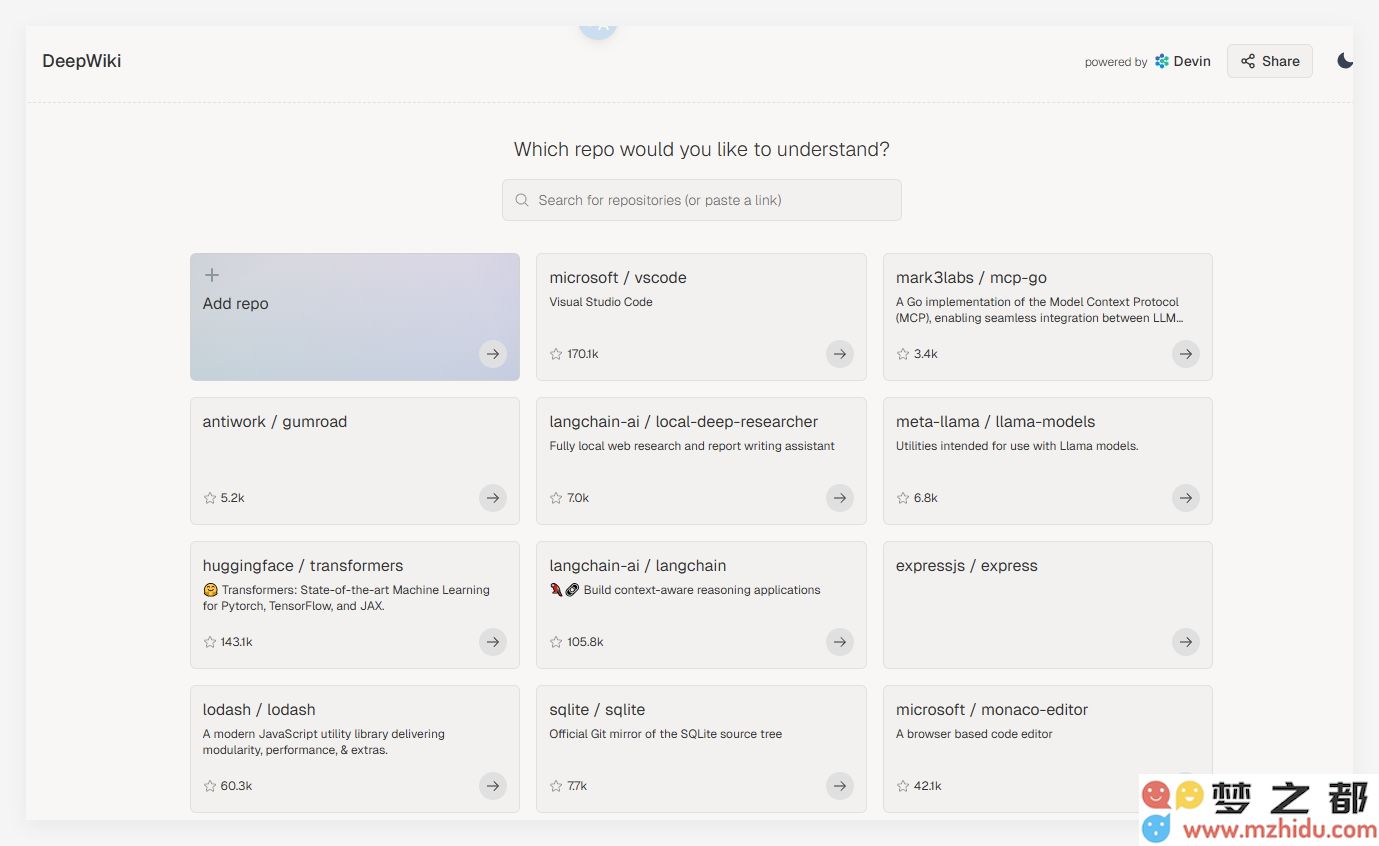The width and height of the screenshot is (1379, 846).
Task: Open the lodash / lodash arrow button
Action: click(492, 785)
